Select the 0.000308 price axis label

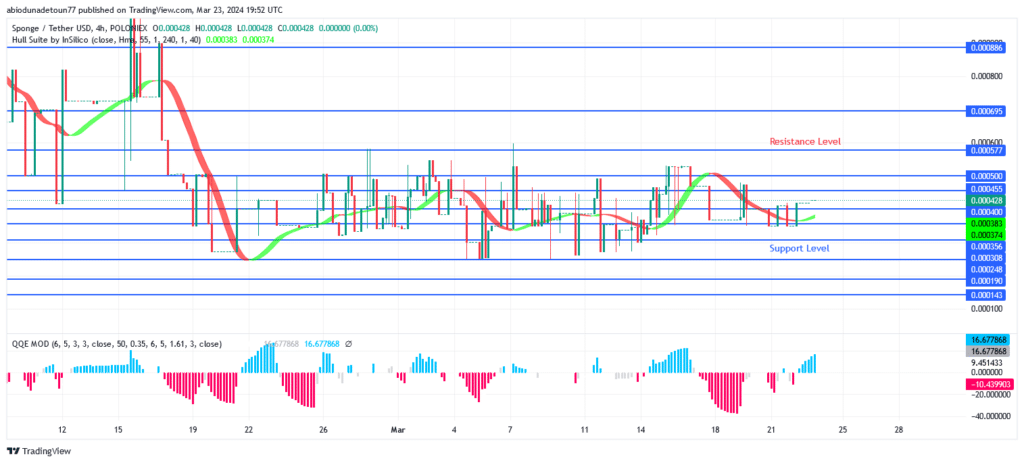(987, 259)
